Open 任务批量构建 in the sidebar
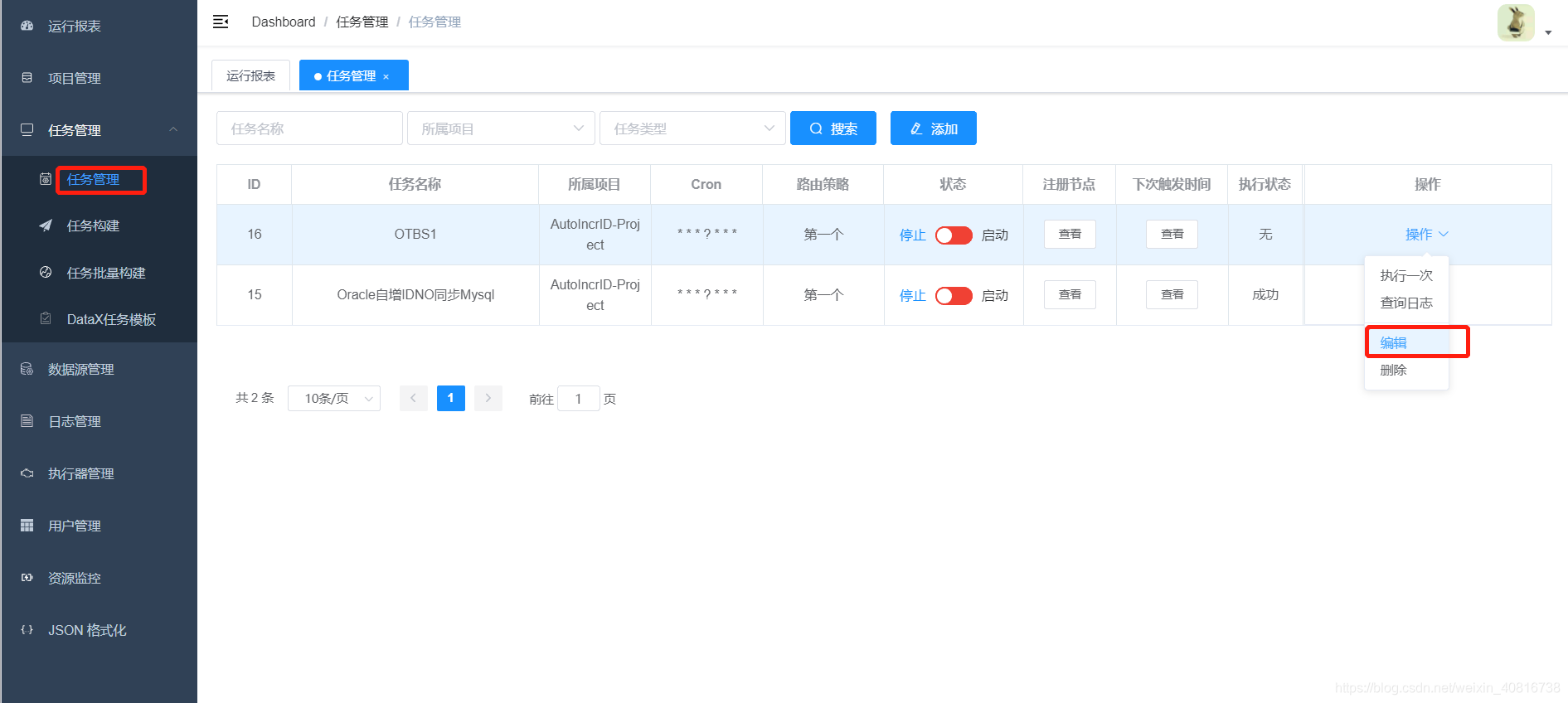Screen dimensions: 1568x703 (100, 273)
